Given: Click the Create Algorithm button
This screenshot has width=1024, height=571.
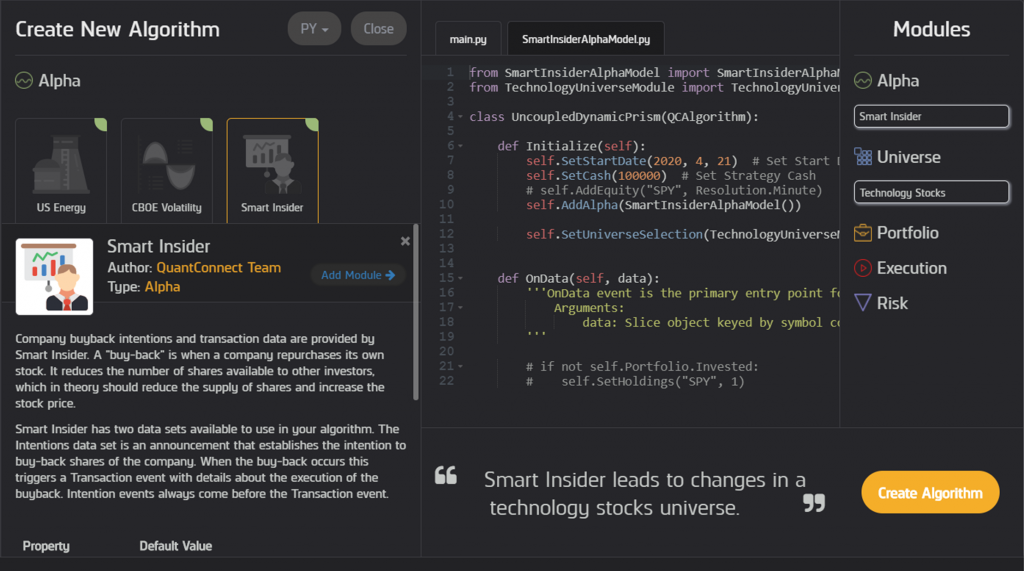Looking at the screenshot, I should click(930, 493).
